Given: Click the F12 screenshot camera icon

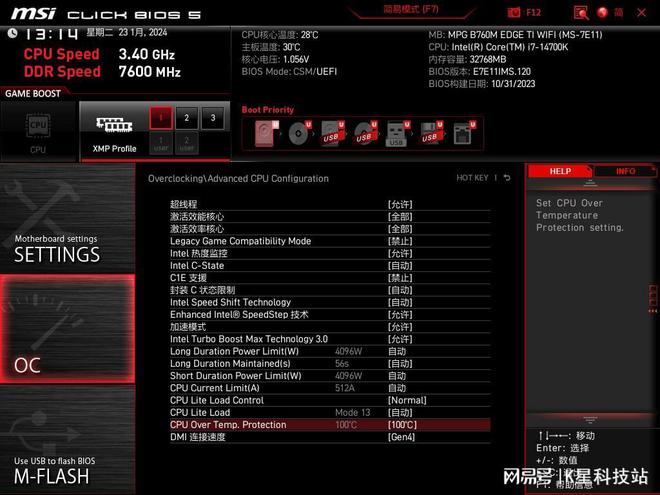Looking at the screenshot, I should 514,12.
